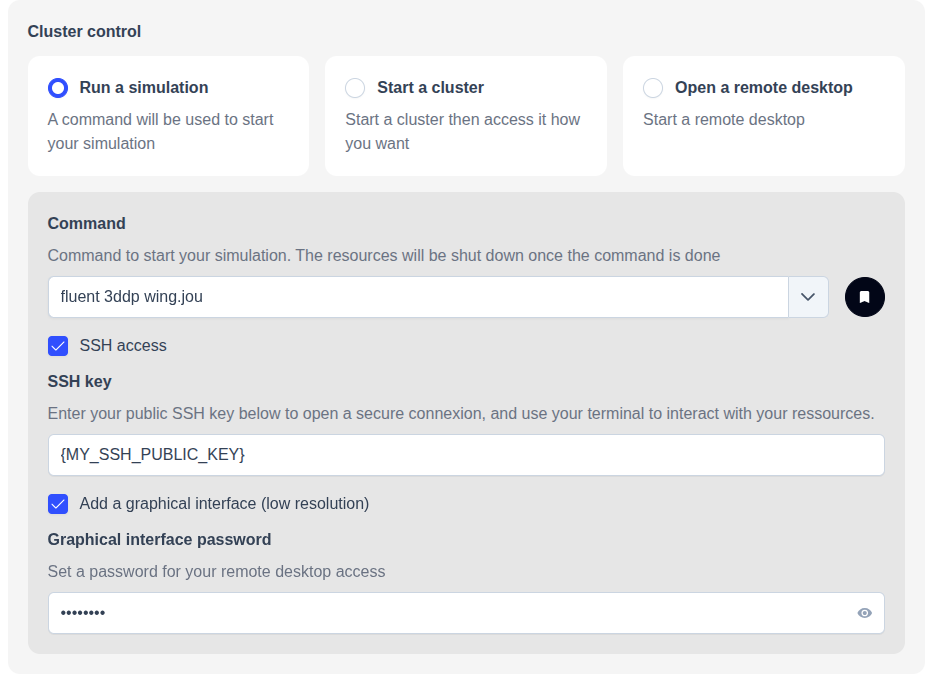The width and height of the screenshot is (926, 674).
Task: Click text 'Start a remote desktop'
Action: pyautogui.click(x=723, y=119)
